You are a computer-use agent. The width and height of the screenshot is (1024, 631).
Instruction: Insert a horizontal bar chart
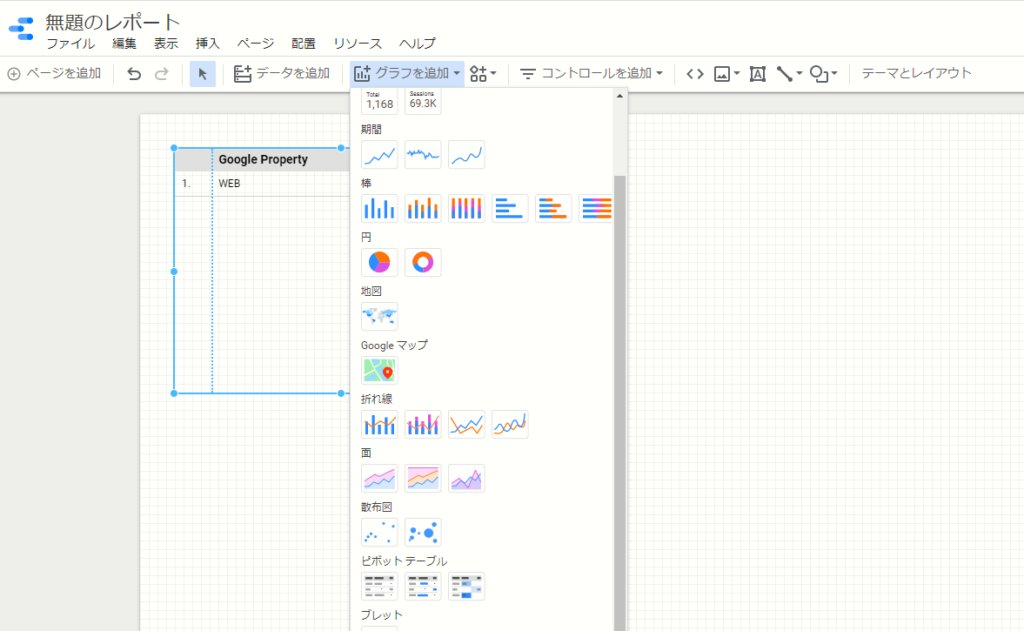tap(510, 208)
